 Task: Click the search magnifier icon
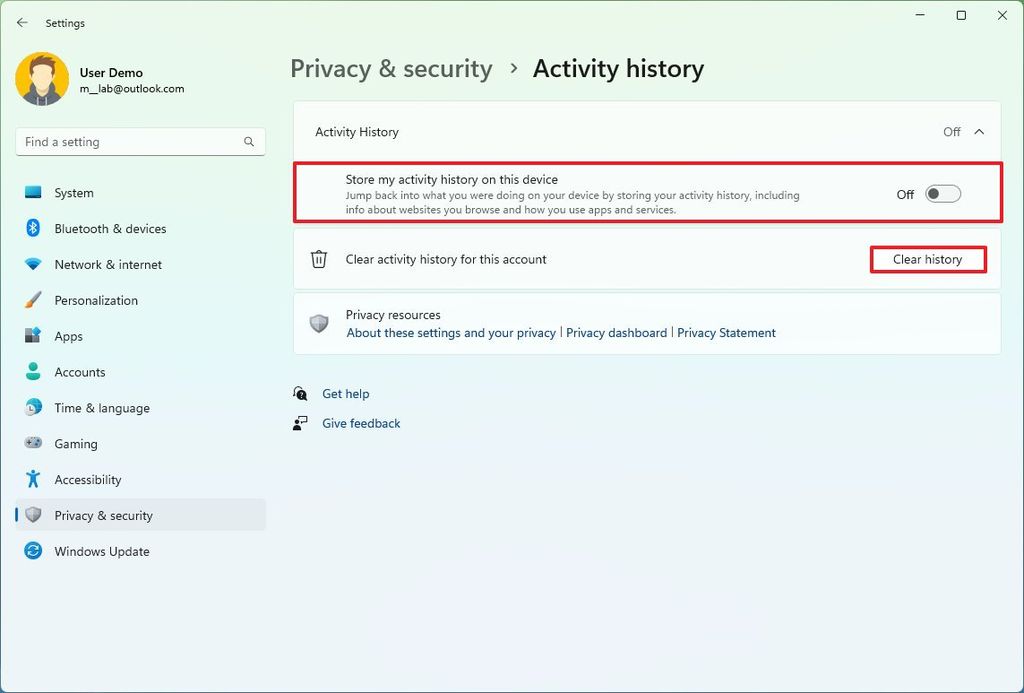249,142
